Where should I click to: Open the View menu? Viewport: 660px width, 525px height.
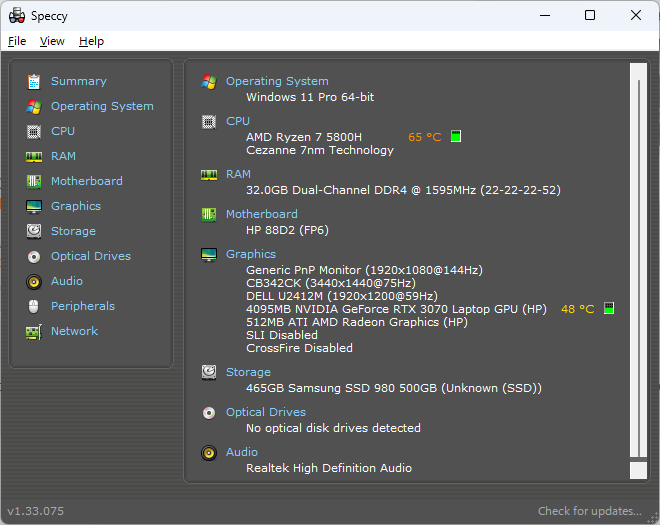click(x=52, y=41)
